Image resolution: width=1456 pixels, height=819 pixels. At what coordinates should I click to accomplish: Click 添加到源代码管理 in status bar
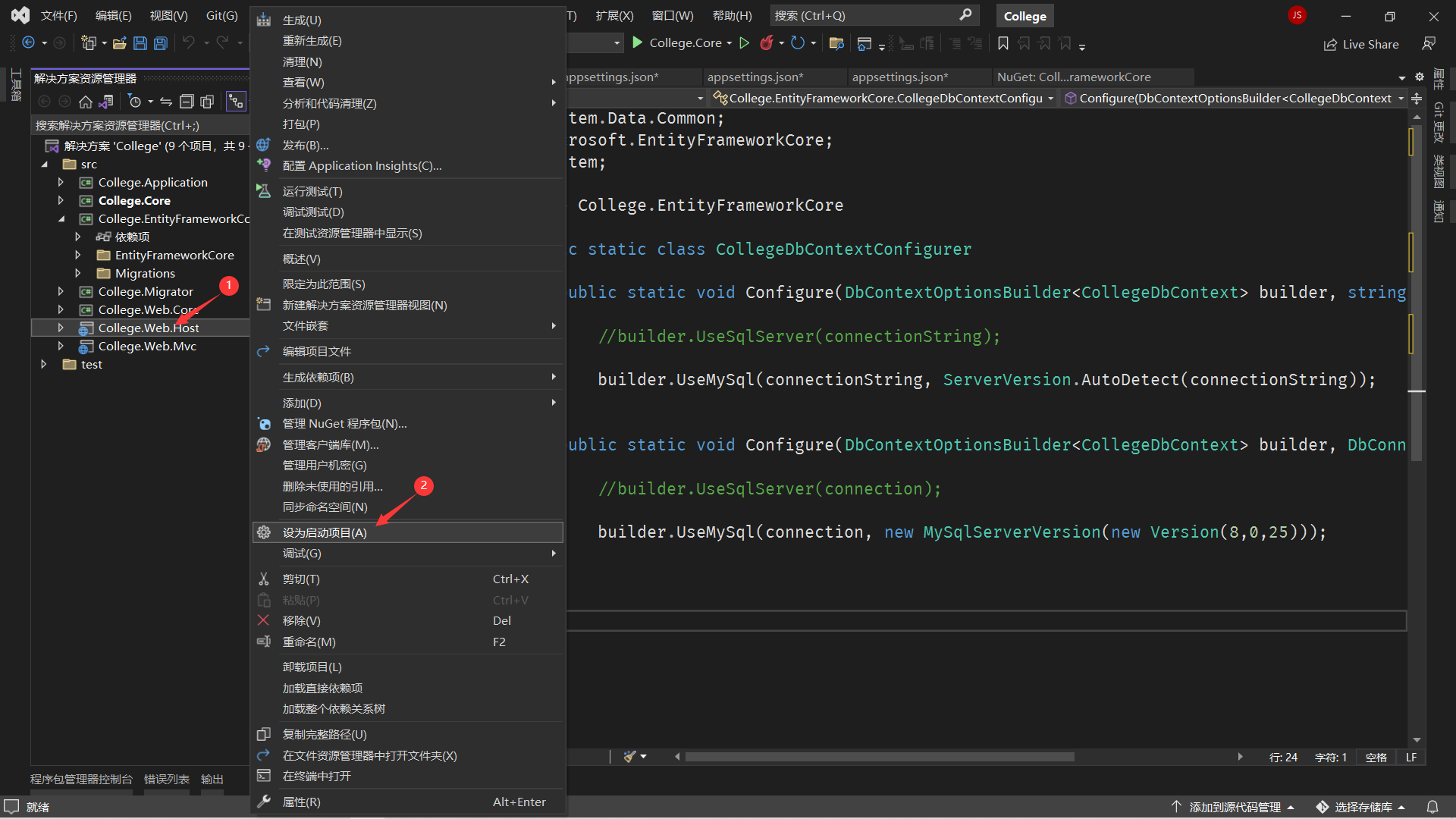1235,807
